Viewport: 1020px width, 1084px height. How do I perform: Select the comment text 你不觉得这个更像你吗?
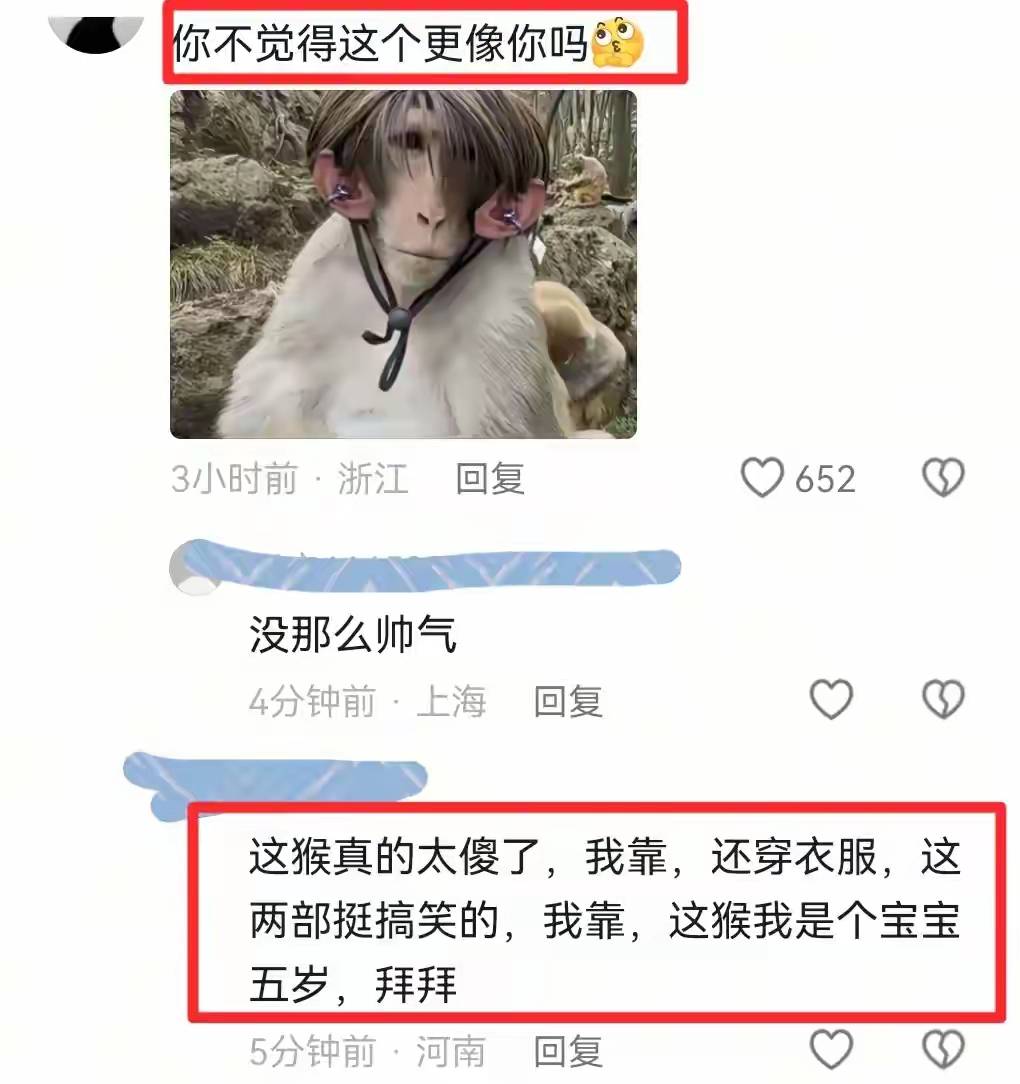click(x=380, y=43)
